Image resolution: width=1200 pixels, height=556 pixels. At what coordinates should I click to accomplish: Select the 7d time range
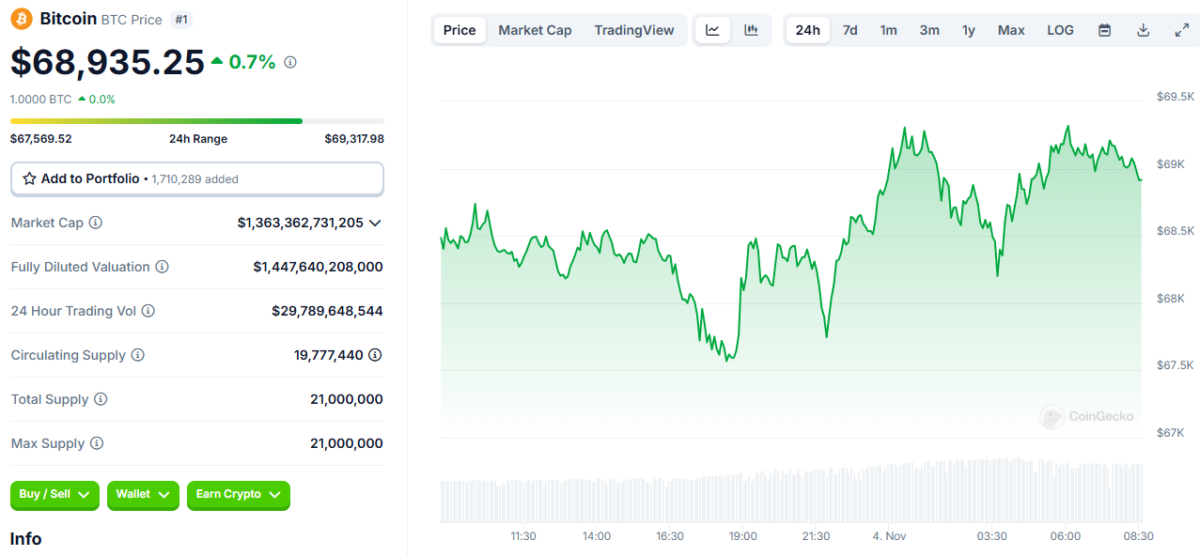coord(850,30)
